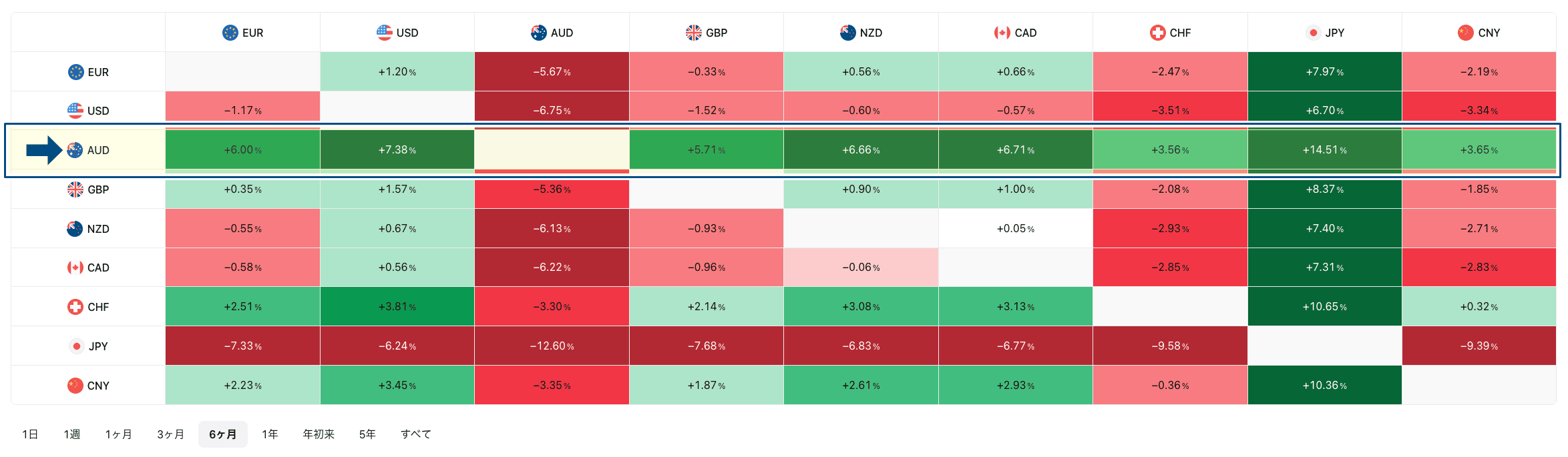Switch to the すべて timeframe tab
1568x457 pixels.
(x=416, y=434)
